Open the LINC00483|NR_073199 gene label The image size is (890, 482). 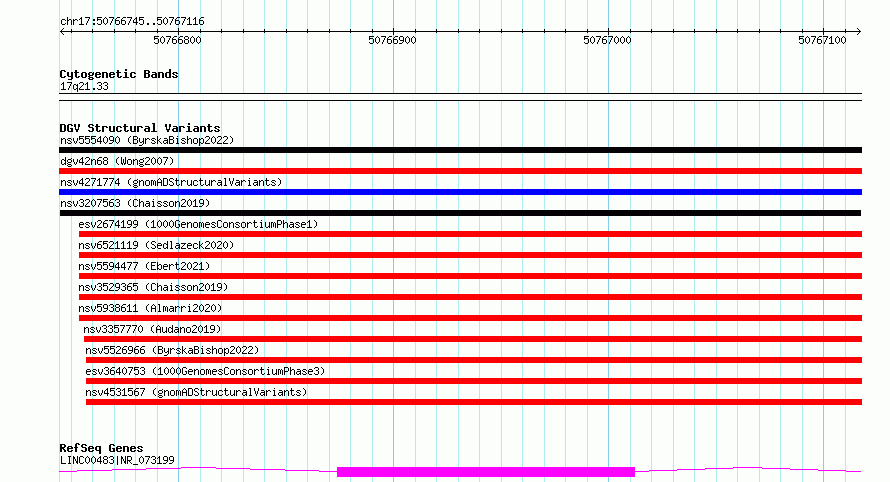click(x=117, y=460)
